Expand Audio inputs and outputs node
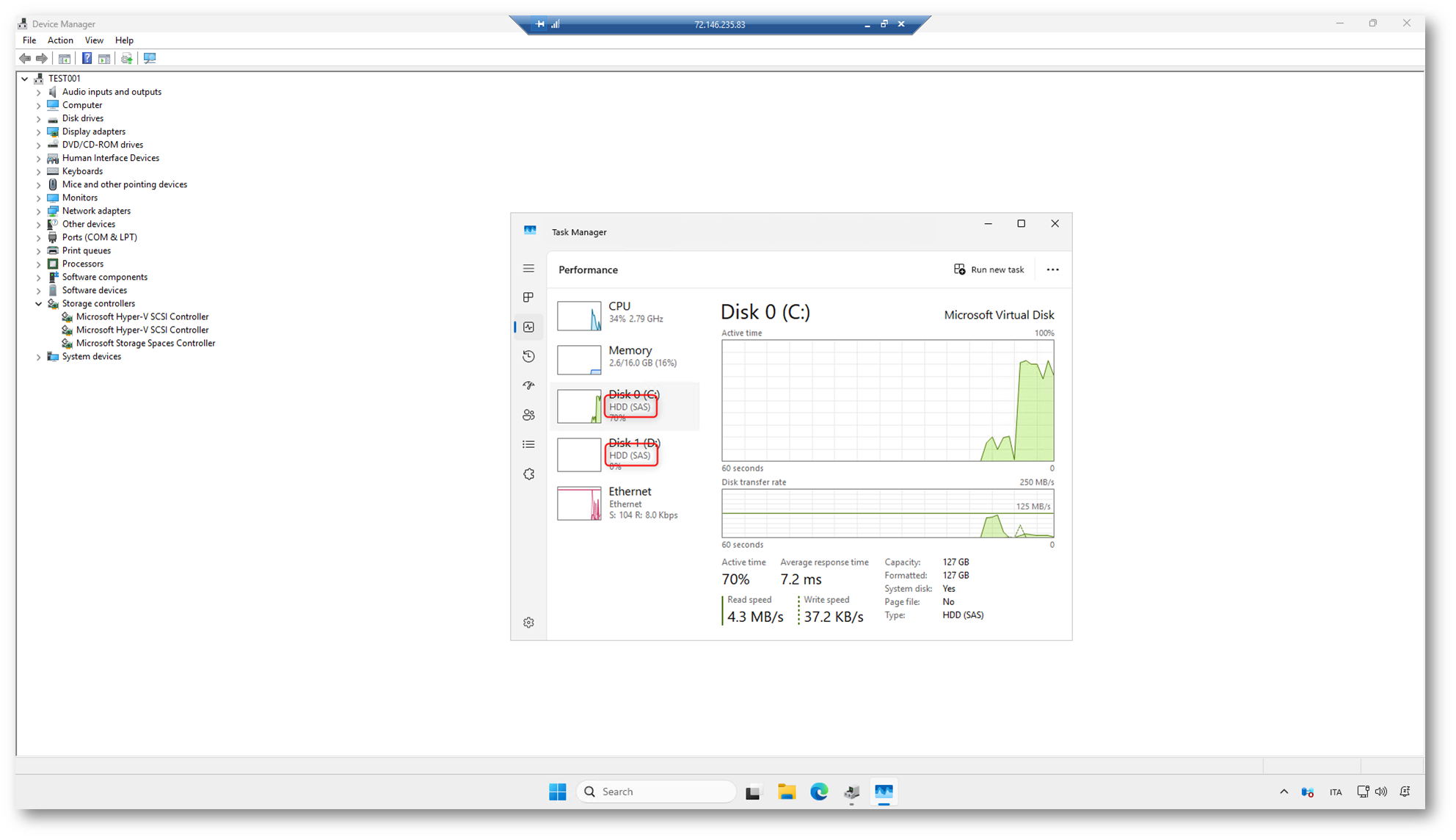The image size is (1456, 840). (39, 93)
